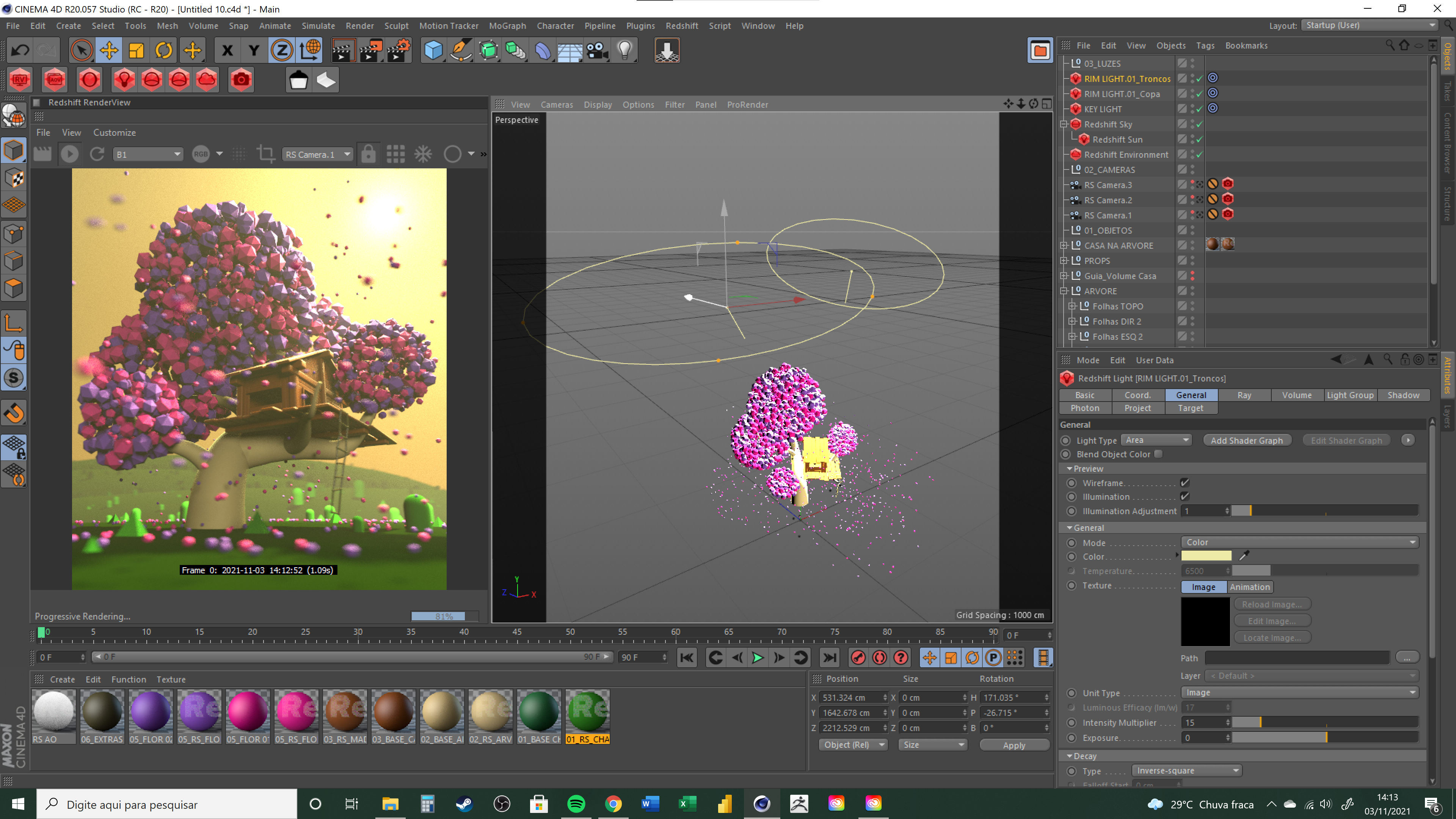Click the Render to Picture Viewer icon

(x=371, y=51)
